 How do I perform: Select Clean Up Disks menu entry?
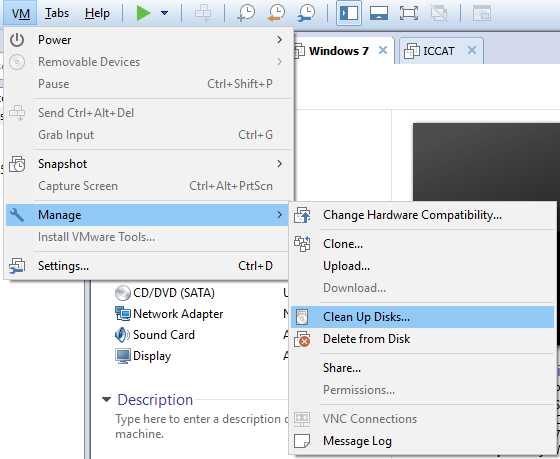tap(422, 317)
